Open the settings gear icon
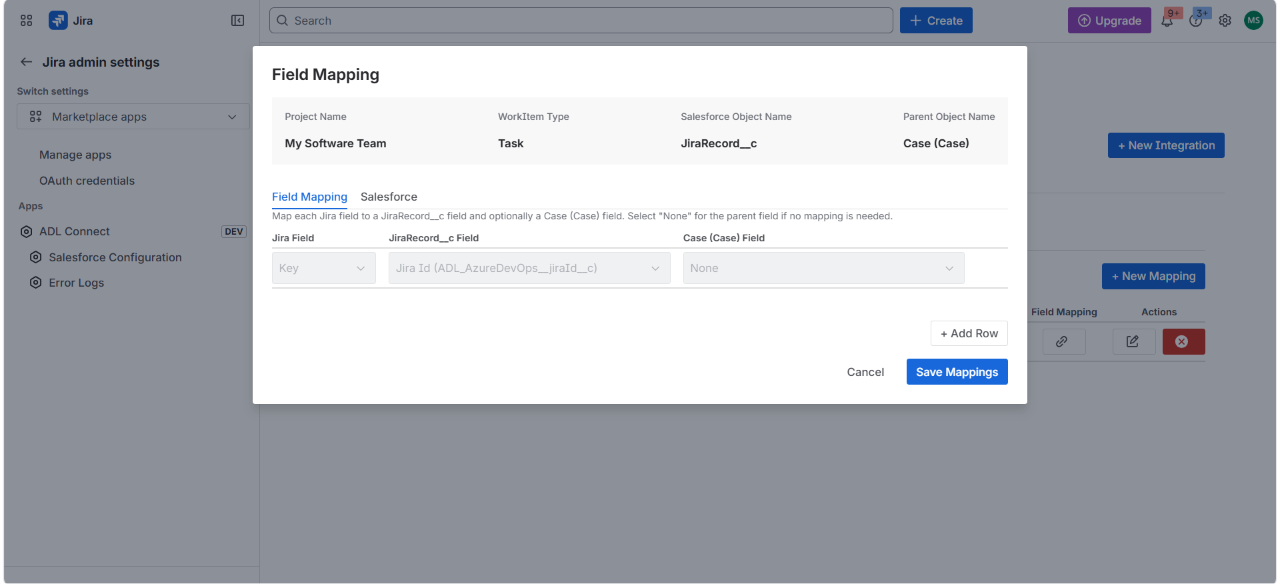 point(1225,20)
